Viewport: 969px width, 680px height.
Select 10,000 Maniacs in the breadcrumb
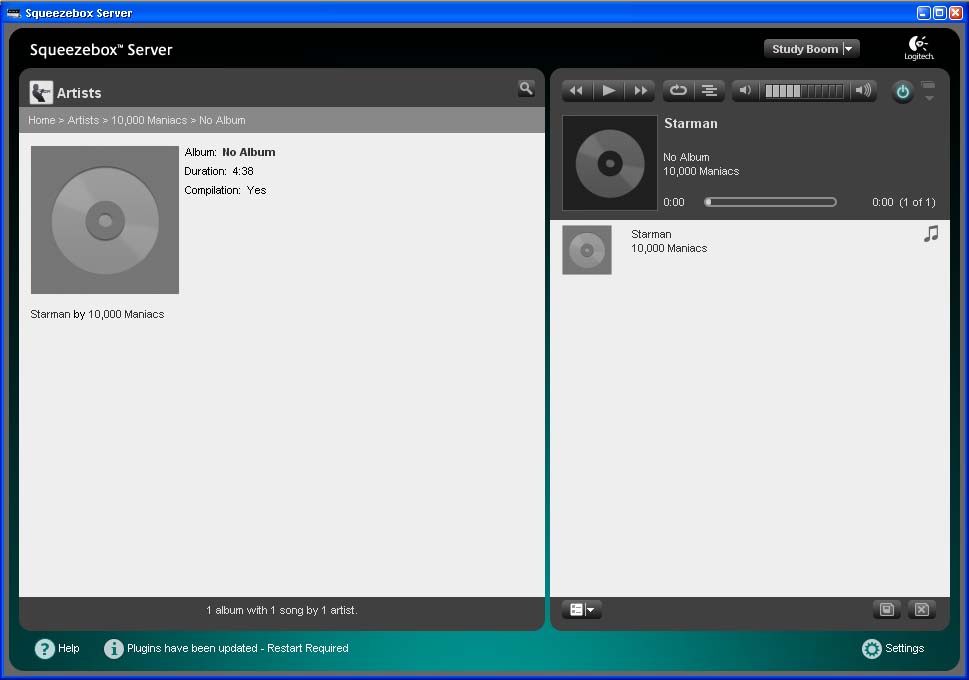tap(149, 120)
